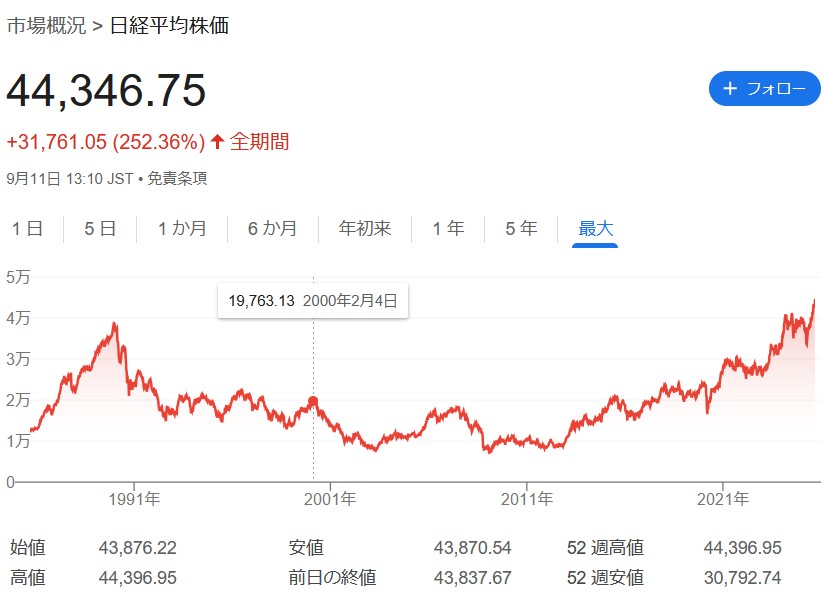
Task: Click the 高値 label in the left column
Action: [x=28, y=577]
